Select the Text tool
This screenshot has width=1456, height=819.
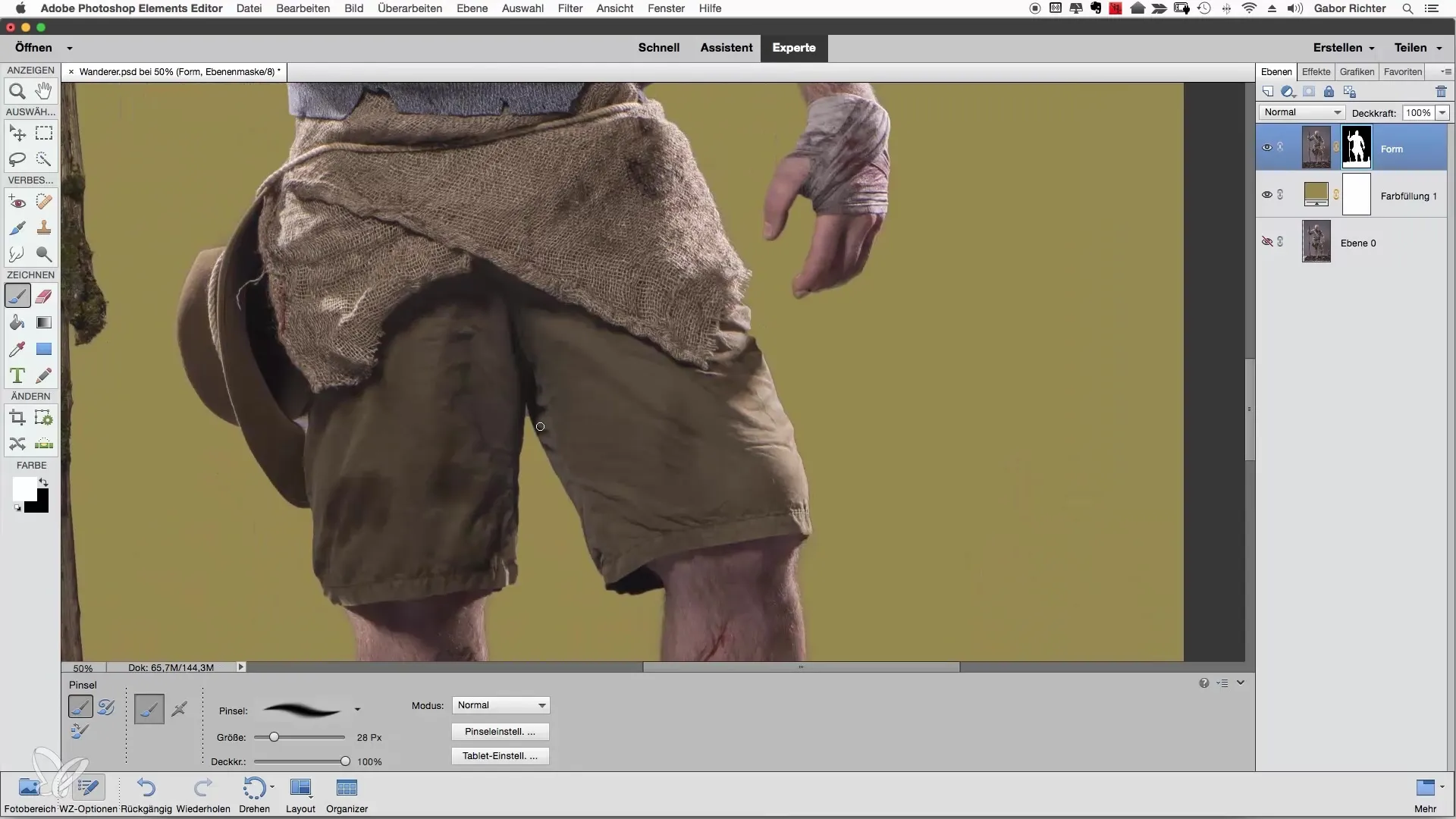coord(17,375)
